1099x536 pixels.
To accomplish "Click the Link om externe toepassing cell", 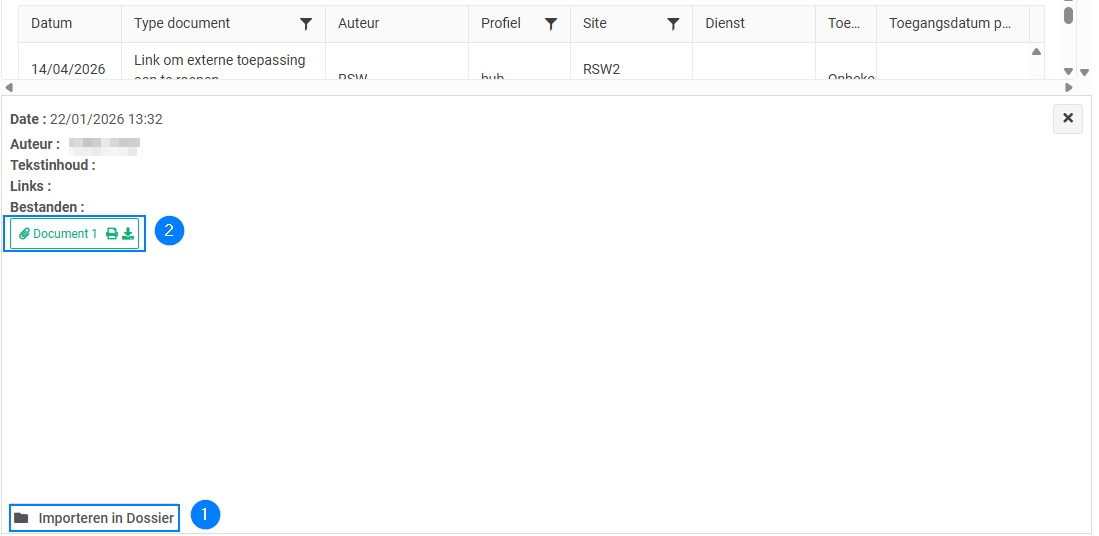I will click(x=220, y=61).
